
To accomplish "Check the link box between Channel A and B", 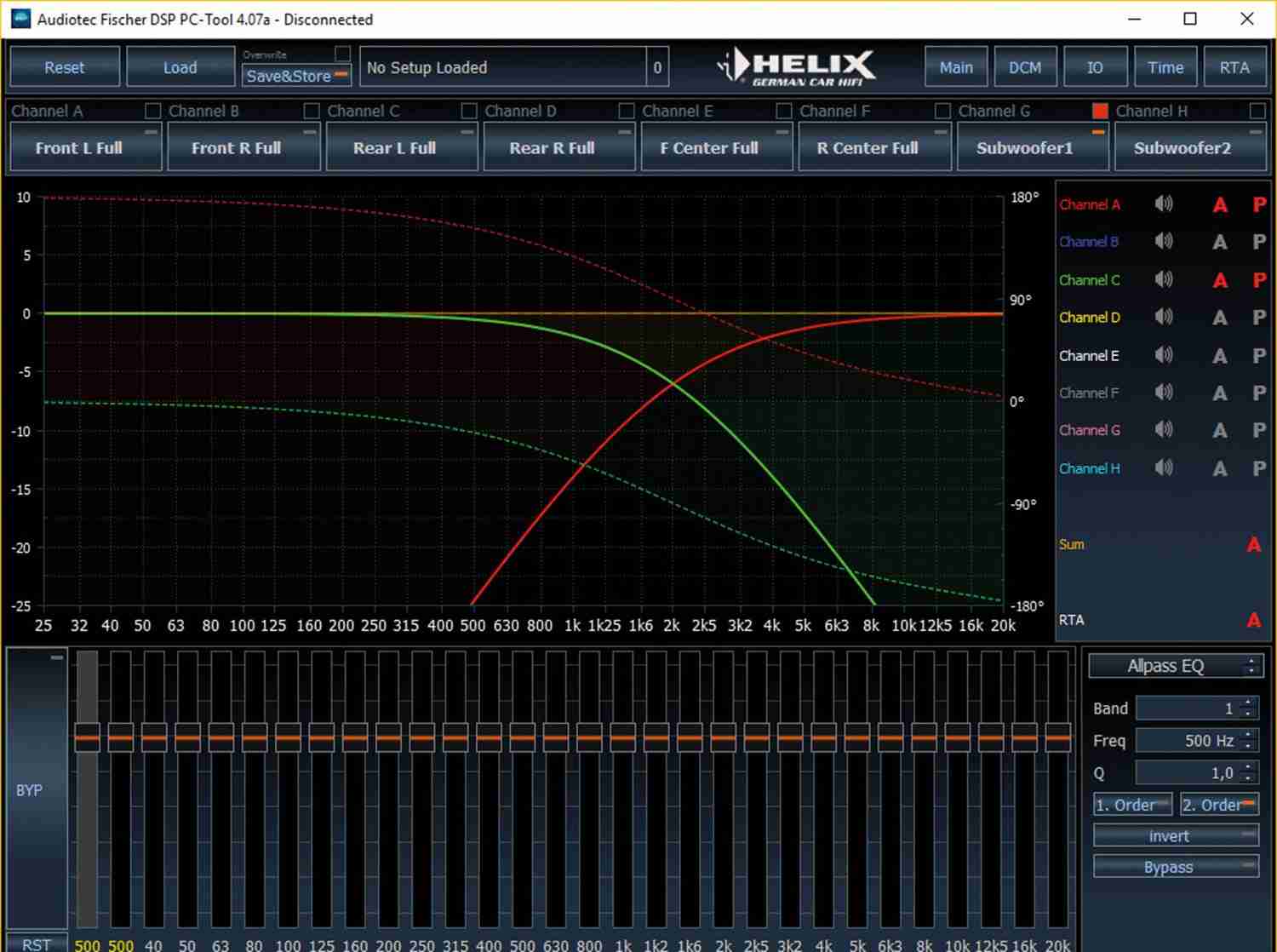I will (x=152, y=111).
